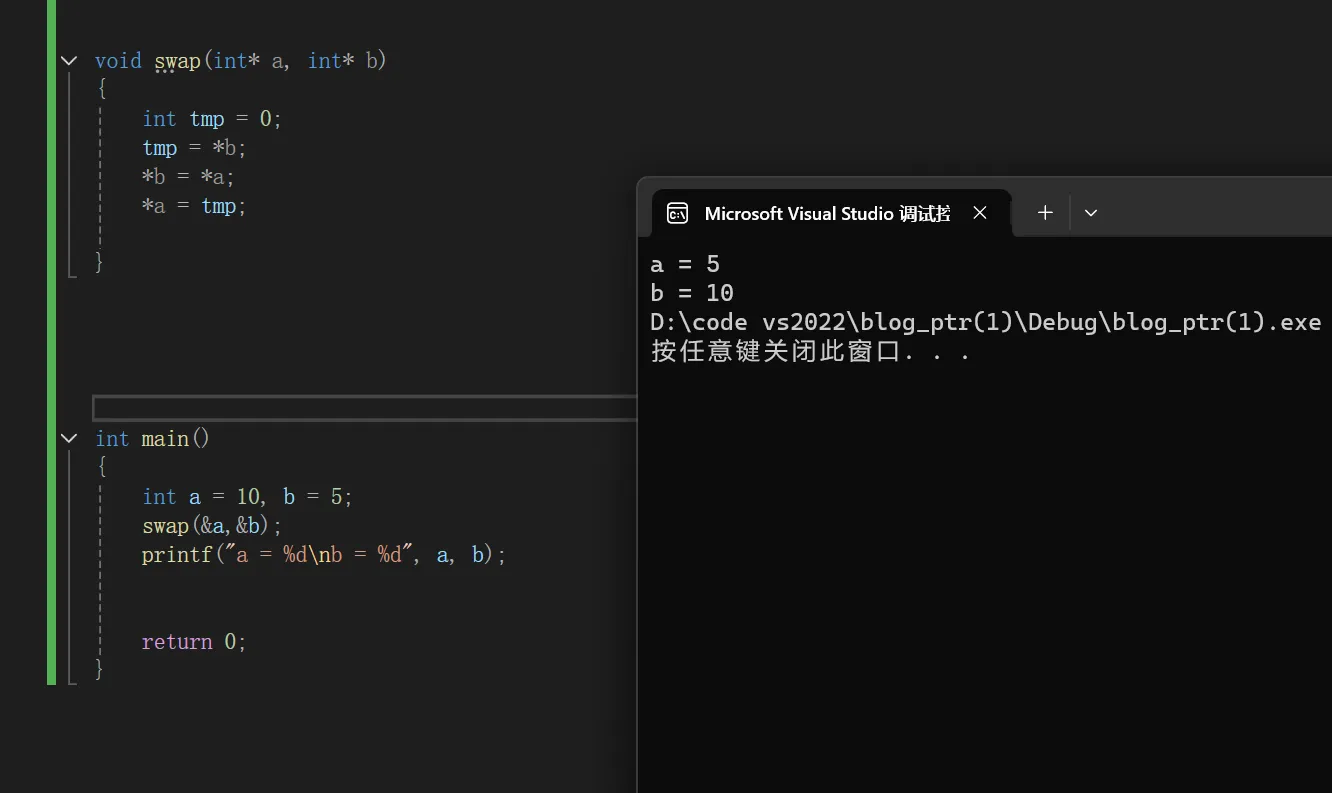
Task: Open a new terminal tab with plus button
Action: (x=1045, y=212)
